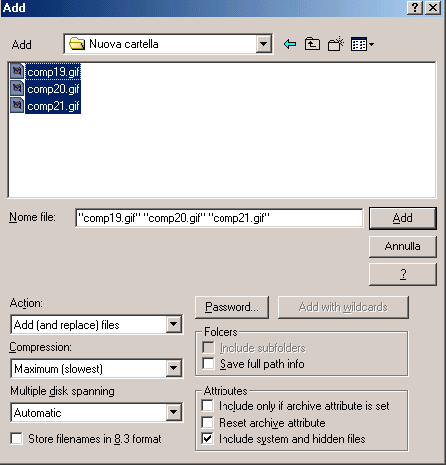Go up one folder level icon
This screenshot has width=446, height=465.
312,44
